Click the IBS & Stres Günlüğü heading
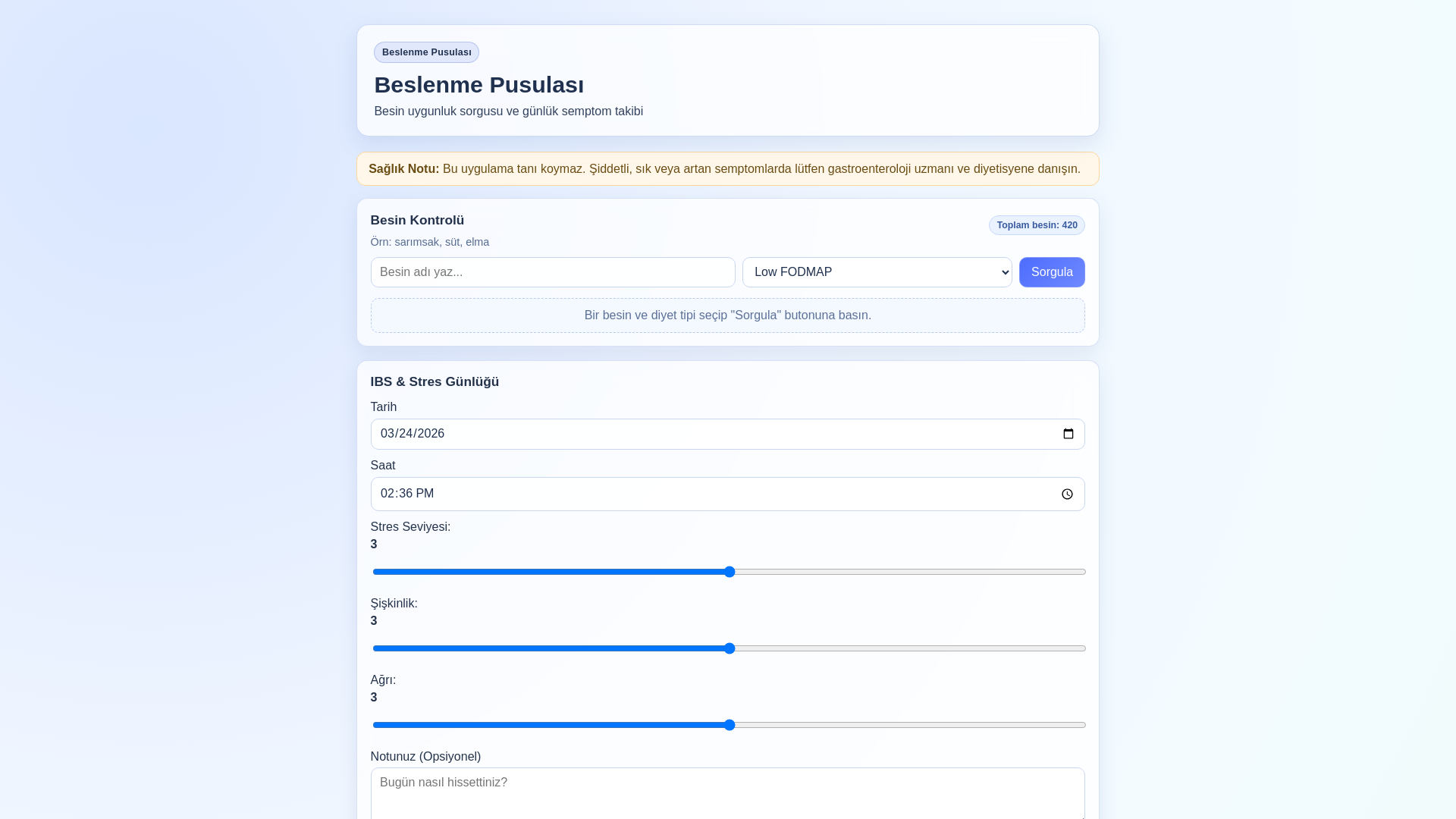This screenshot has width=1456, height=819. point(435,382)
